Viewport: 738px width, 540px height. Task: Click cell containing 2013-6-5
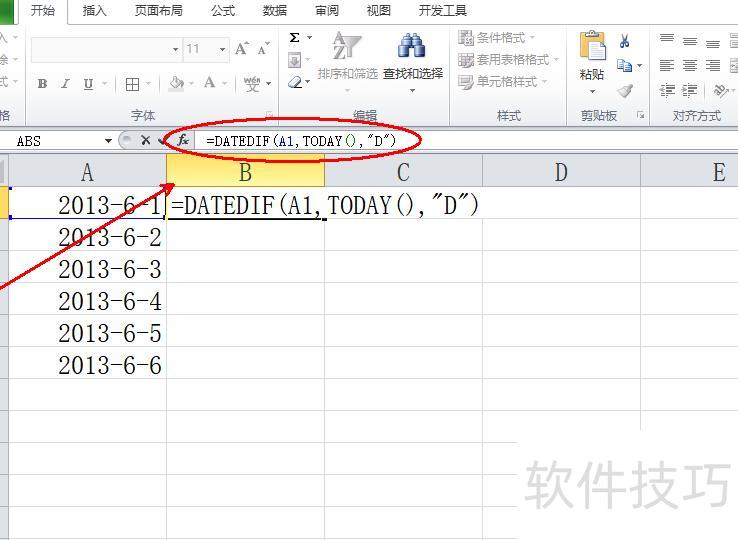tap(88, 332)
